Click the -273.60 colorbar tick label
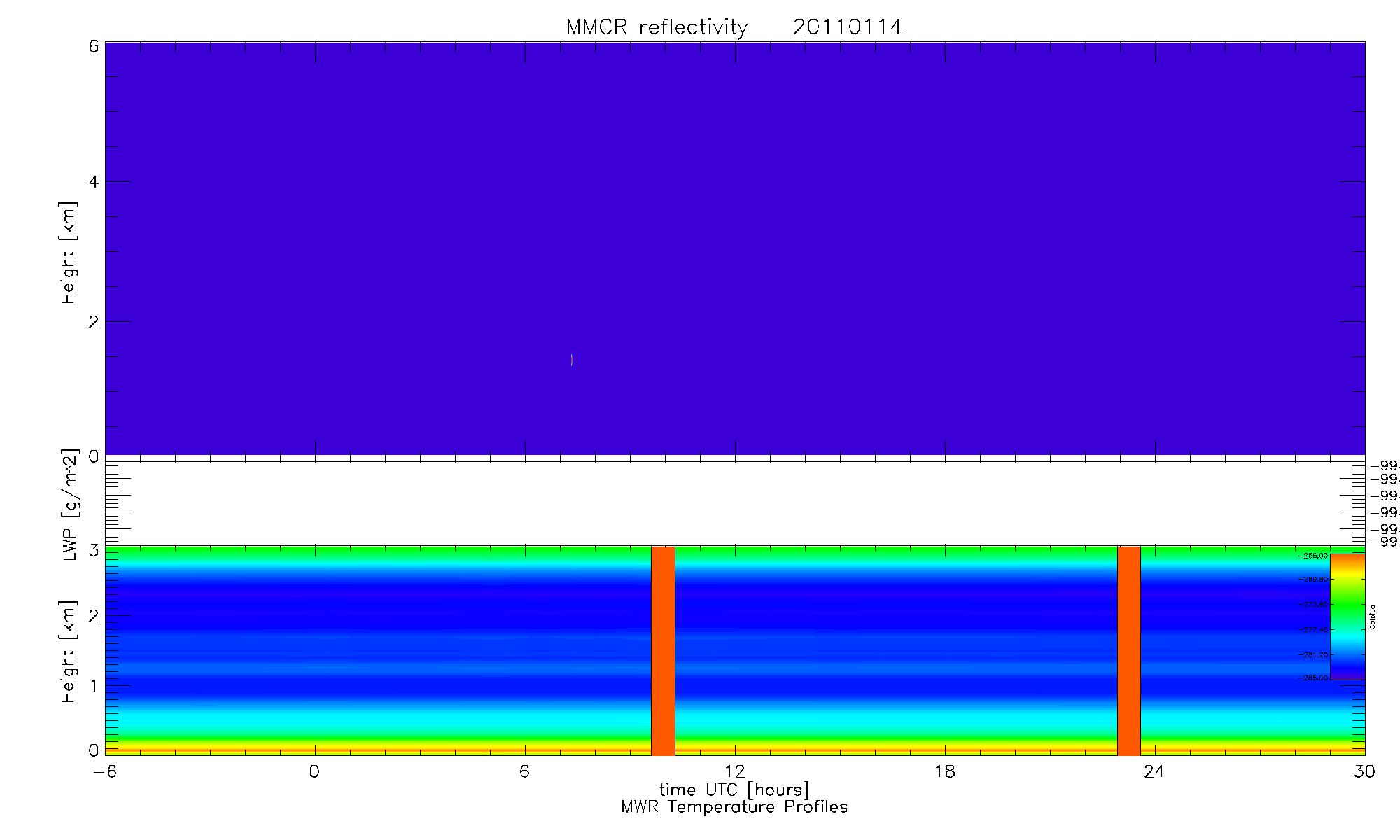Viewport: 1400px width, 840px height. 1313,604
